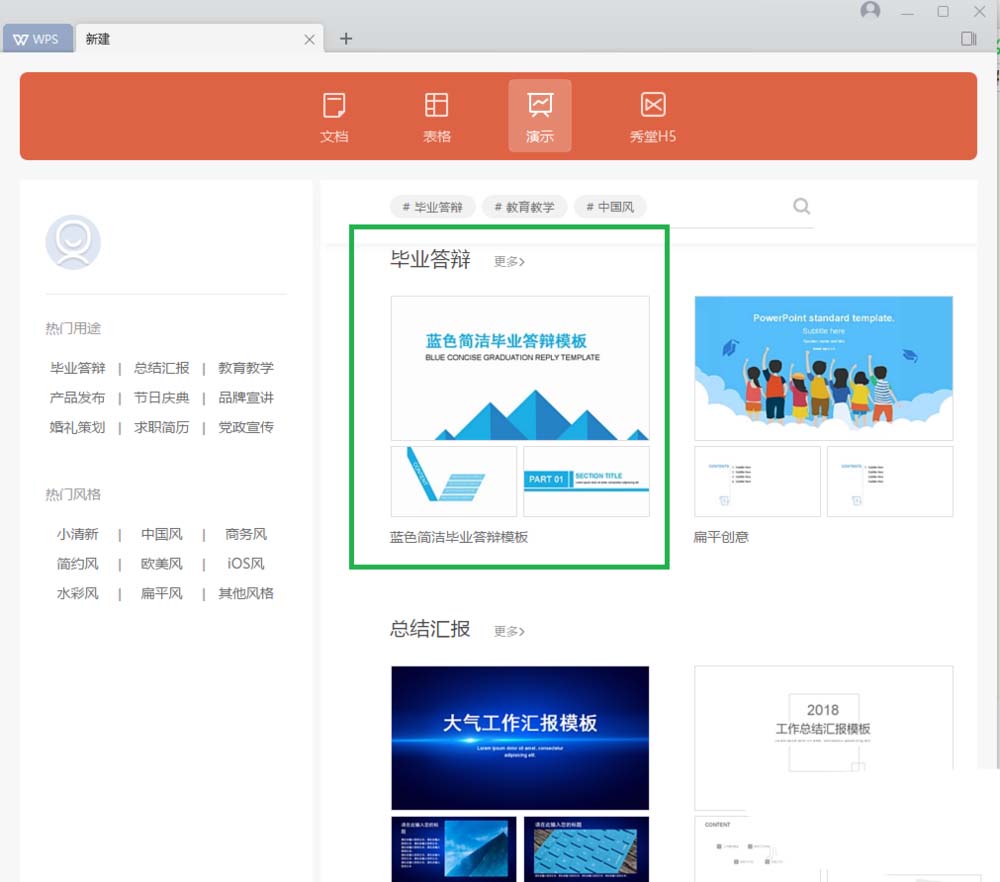Open the user avatar profile icon

(x=72, y=241)
